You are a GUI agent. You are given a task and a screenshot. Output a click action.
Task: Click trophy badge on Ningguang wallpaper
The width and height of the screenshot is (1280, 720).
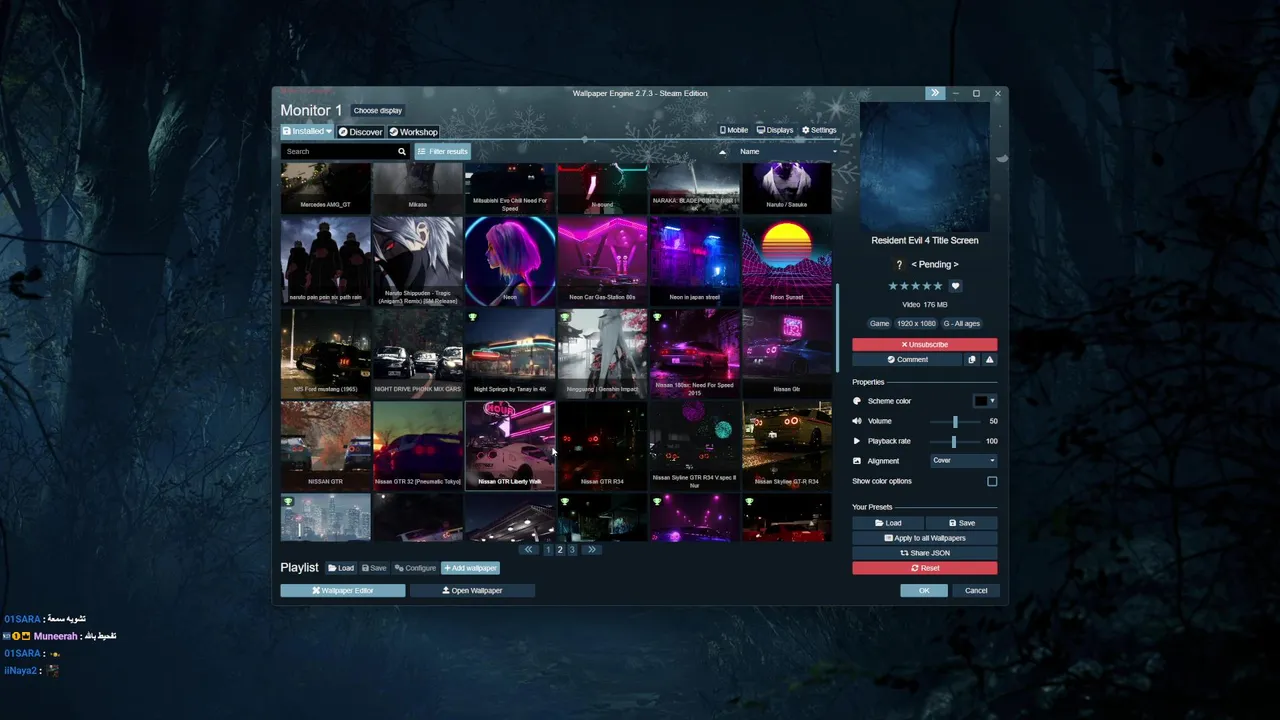(x=565, y=317)
